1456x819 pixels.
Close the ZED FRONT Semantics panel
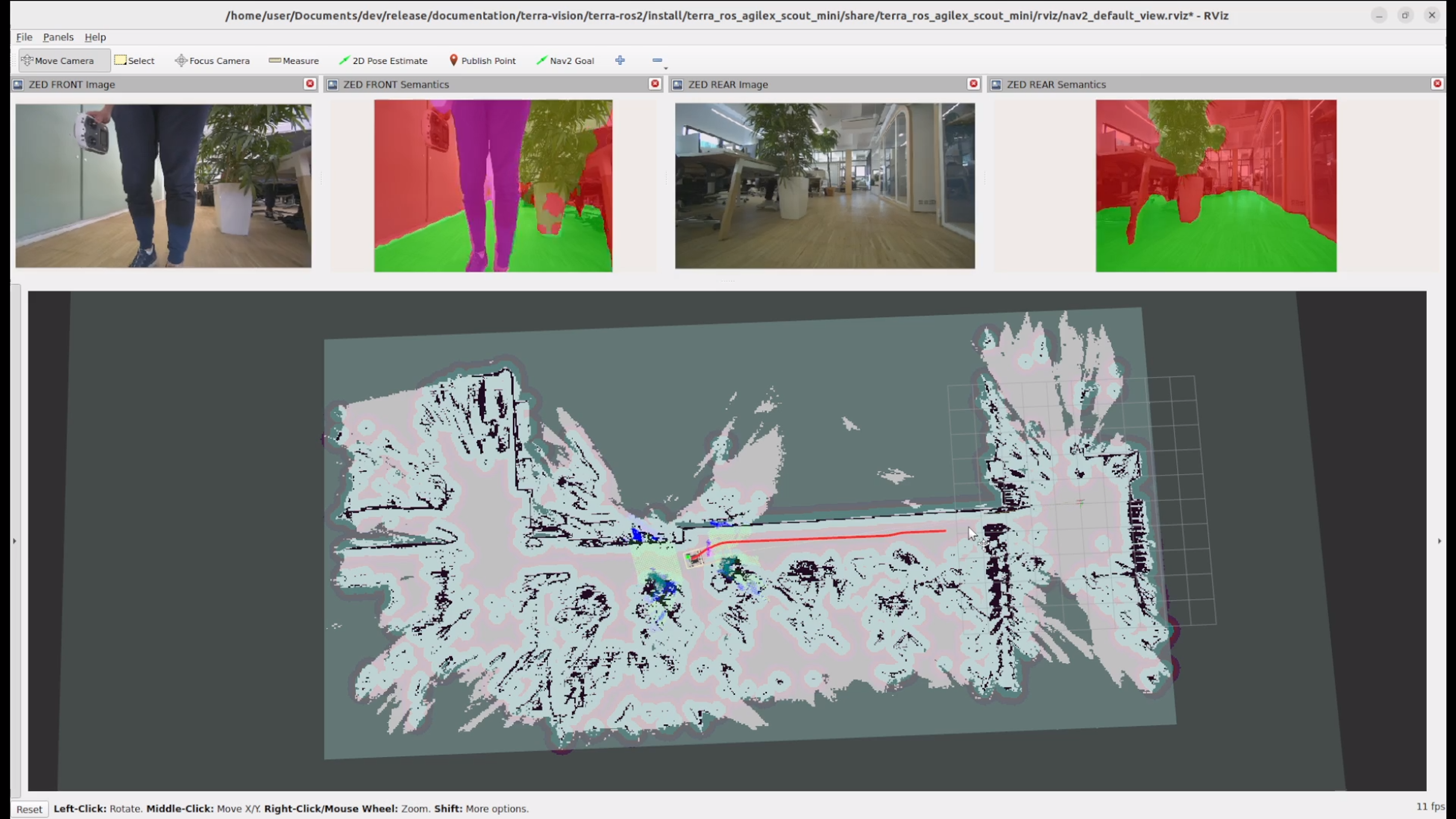pyautogui.click(x=655, y=83)
